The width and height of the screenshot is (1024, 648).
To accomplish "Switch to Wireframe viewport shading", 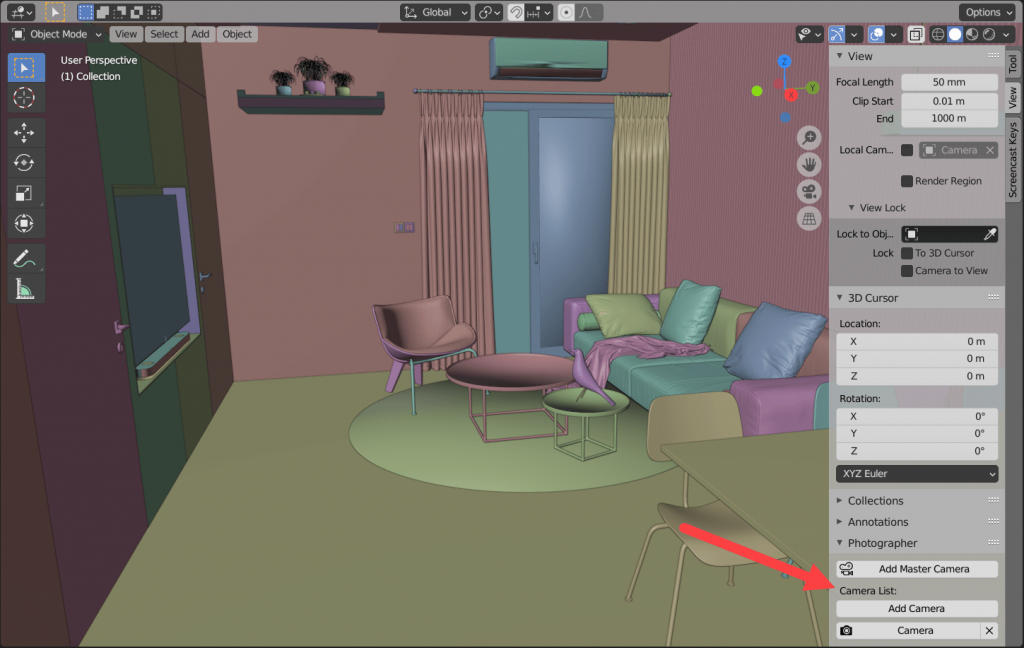I will tap(937, 34).
